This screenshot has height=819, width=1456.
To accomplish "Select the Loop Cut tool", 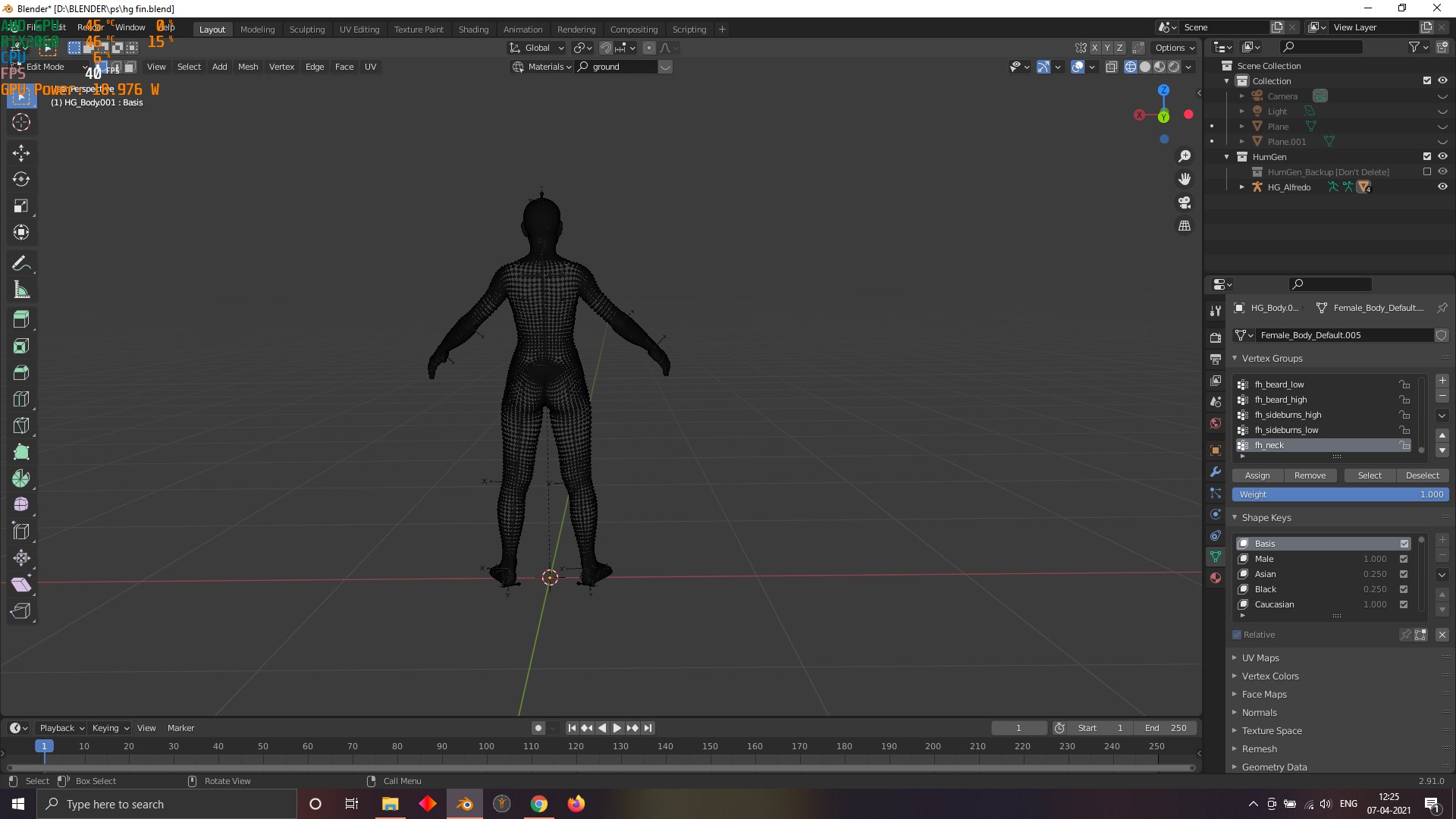I will pos(21,399).
